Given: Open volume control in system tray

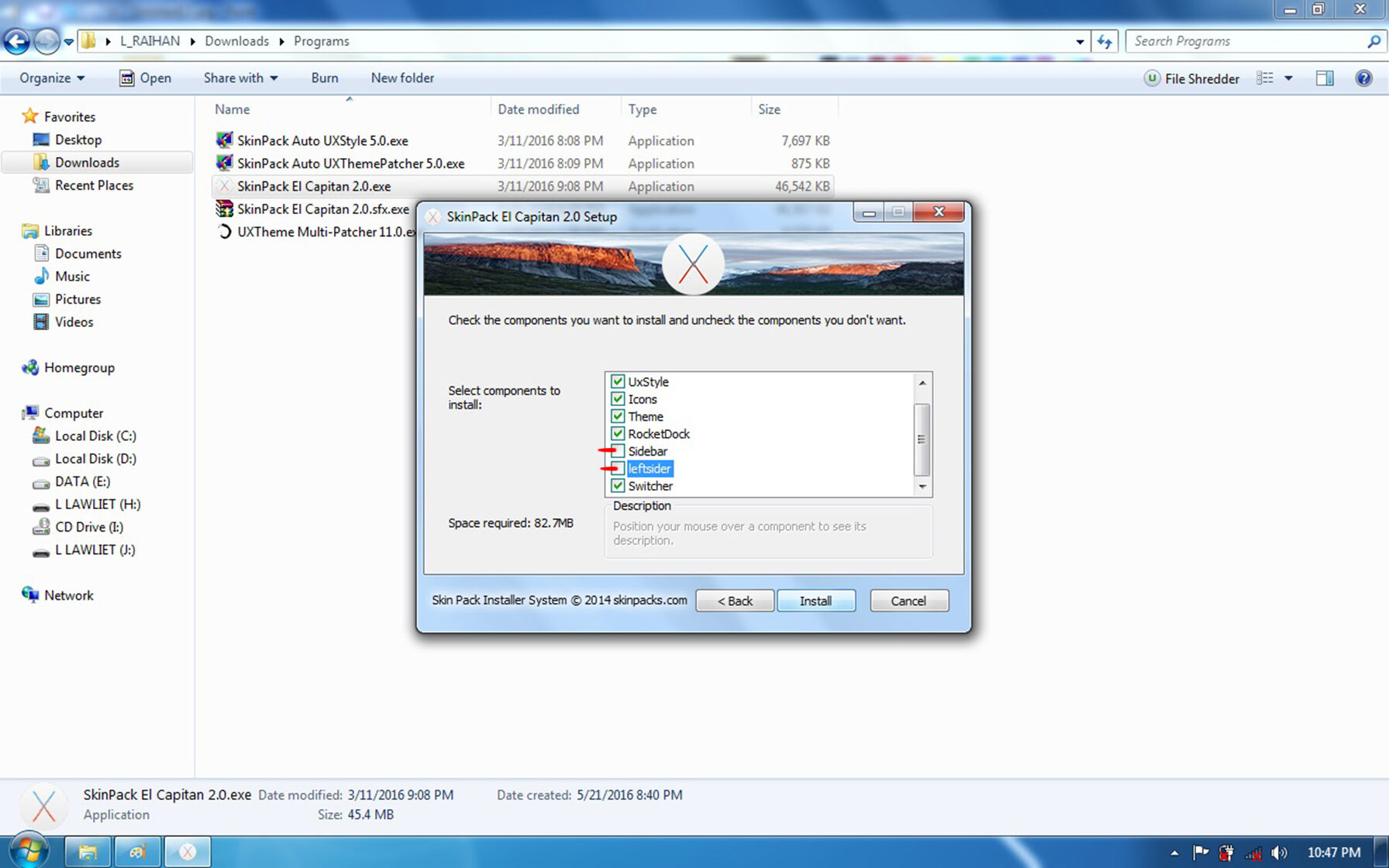Looking at the screenshot, I should point(1279,852).
